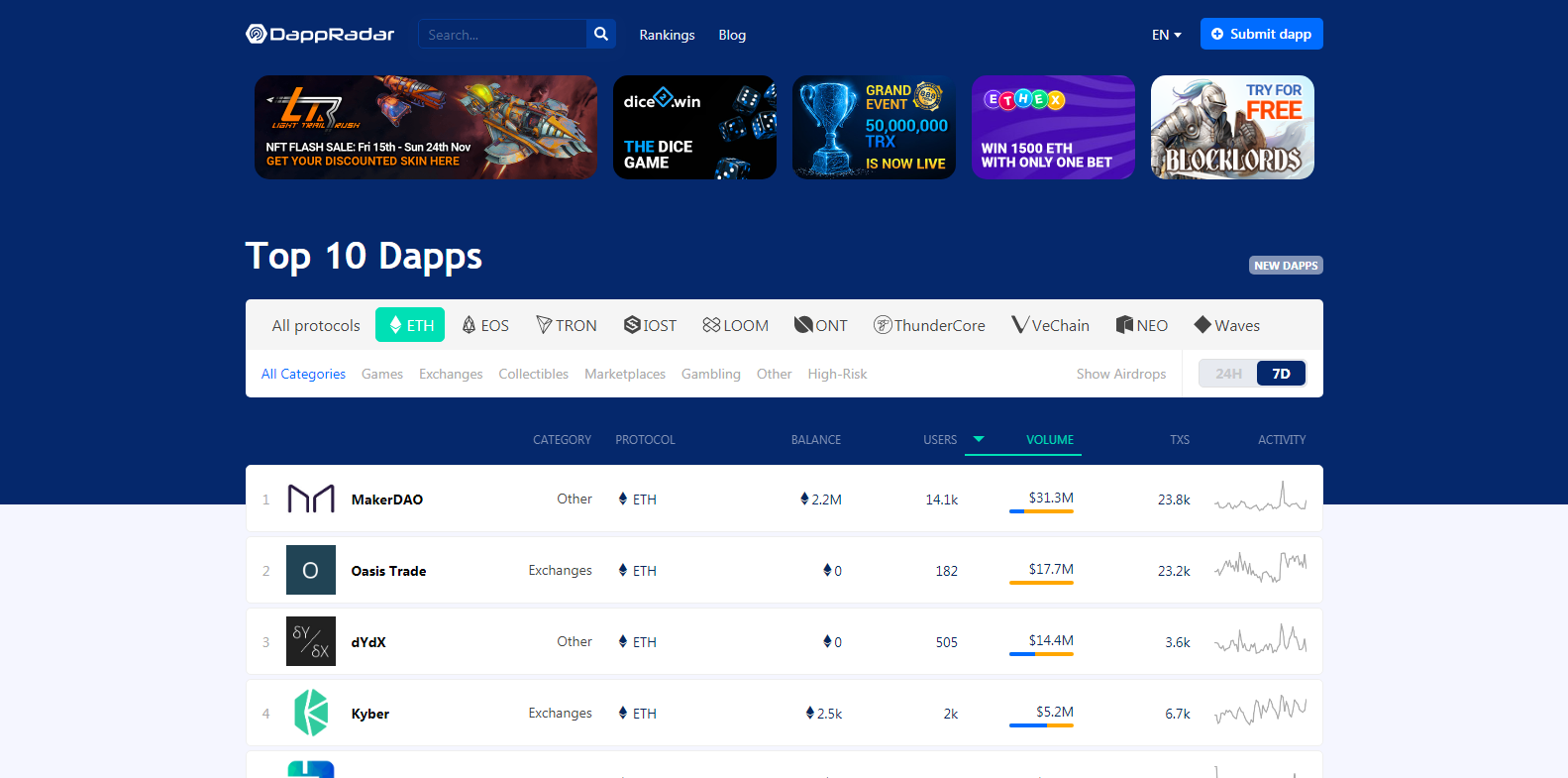
Task: Click the Kyber logo icon
Action: [311, 713]
